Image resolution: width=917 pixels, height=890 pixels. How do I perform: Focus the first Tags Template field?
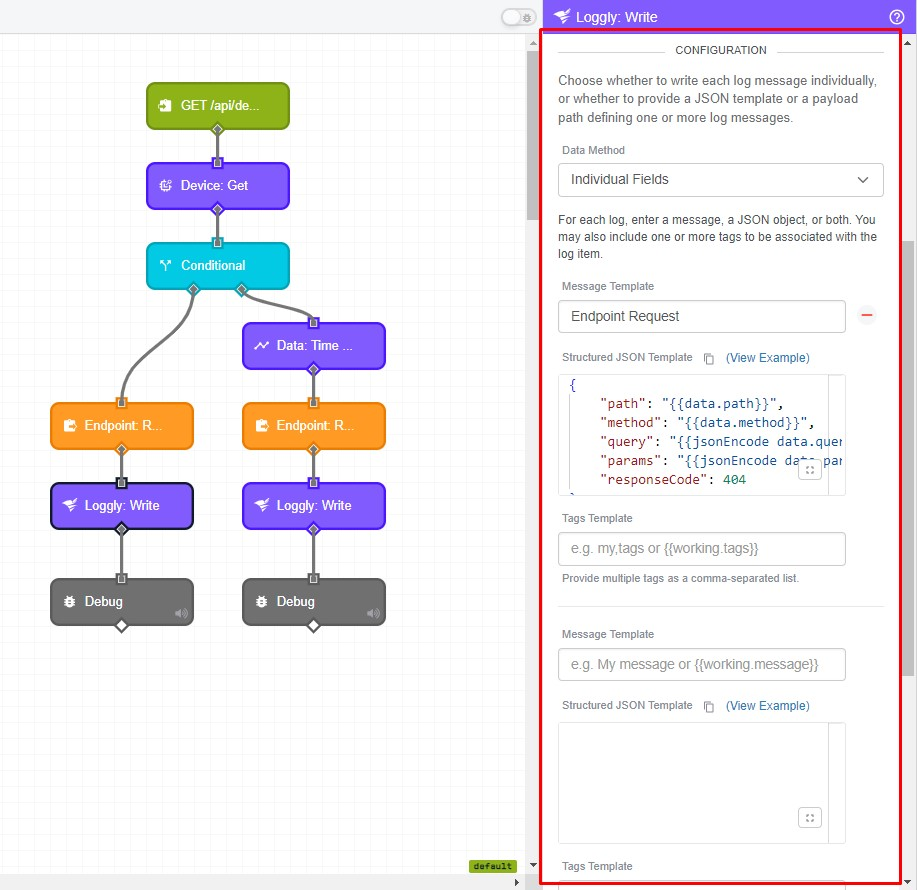[x=702, y=549]
